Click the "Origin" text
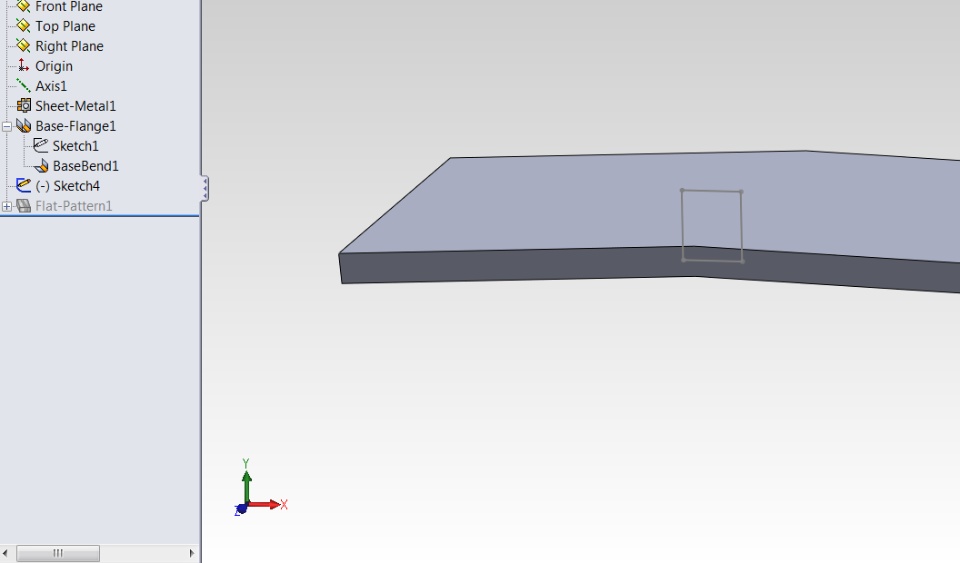960x563 pixels. click(x=54, y=66)
